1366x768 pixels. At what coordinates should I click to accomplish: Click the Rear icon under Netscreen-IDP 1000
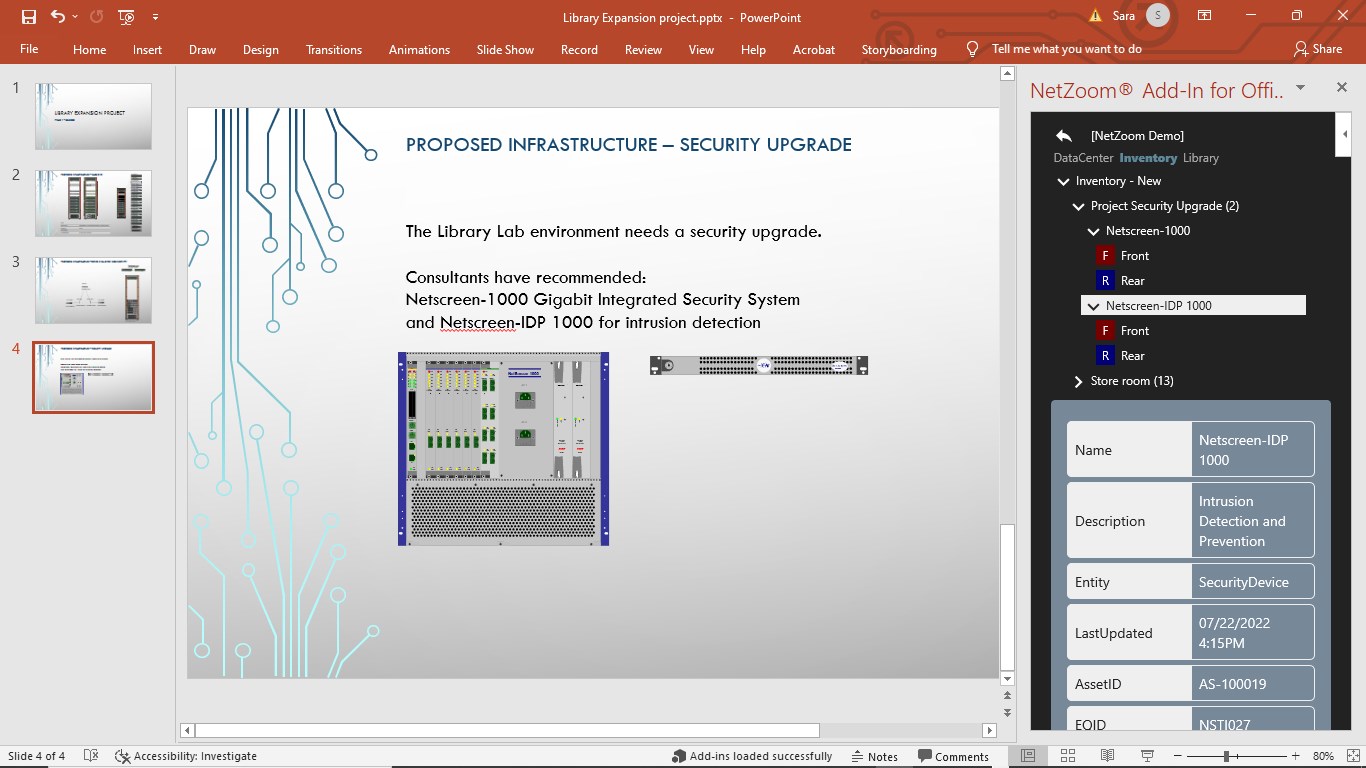(1105, 356)
